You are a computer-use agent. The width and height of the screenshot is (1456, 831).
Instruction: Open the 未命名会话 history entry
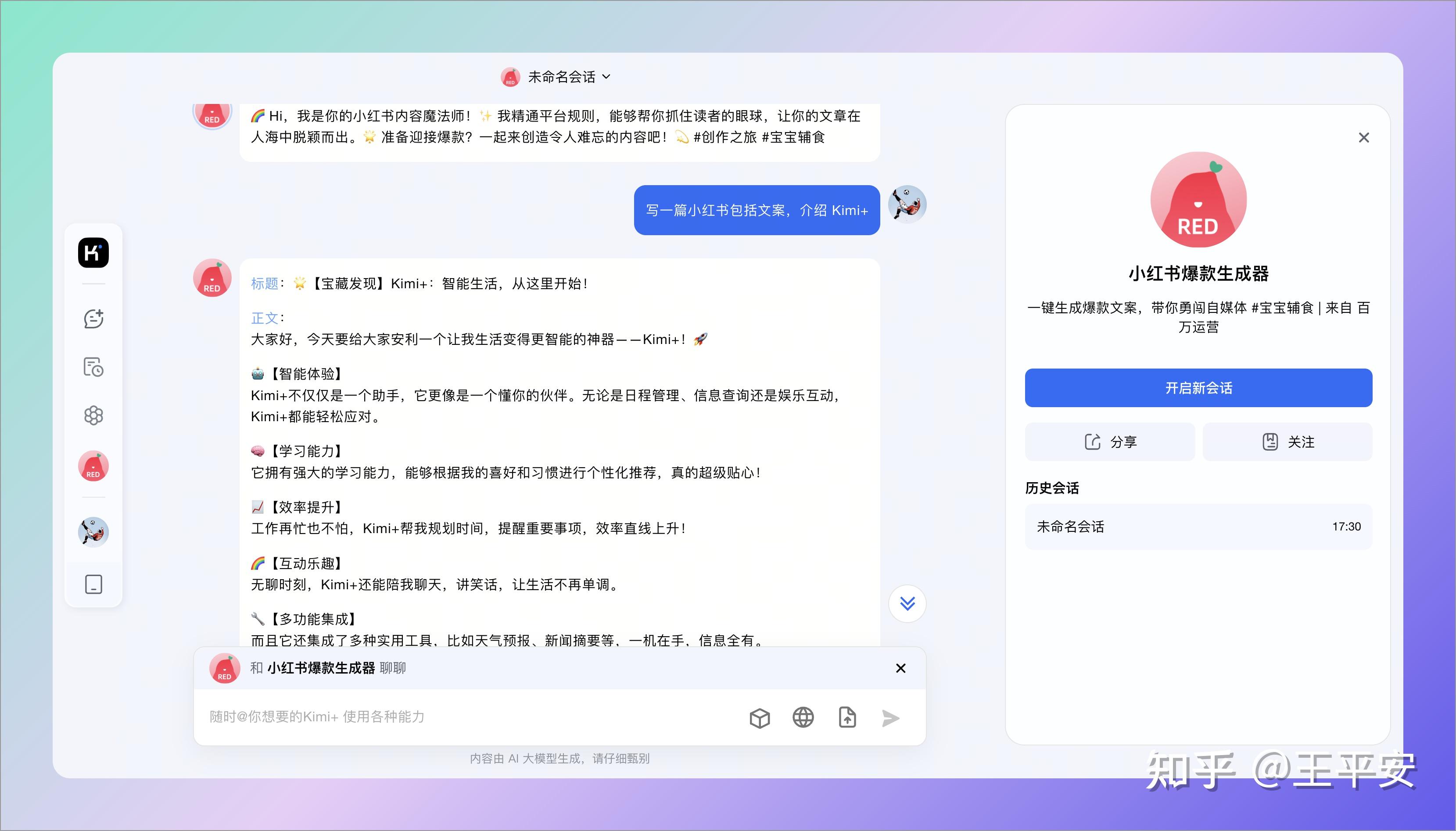pos(1198,526)
